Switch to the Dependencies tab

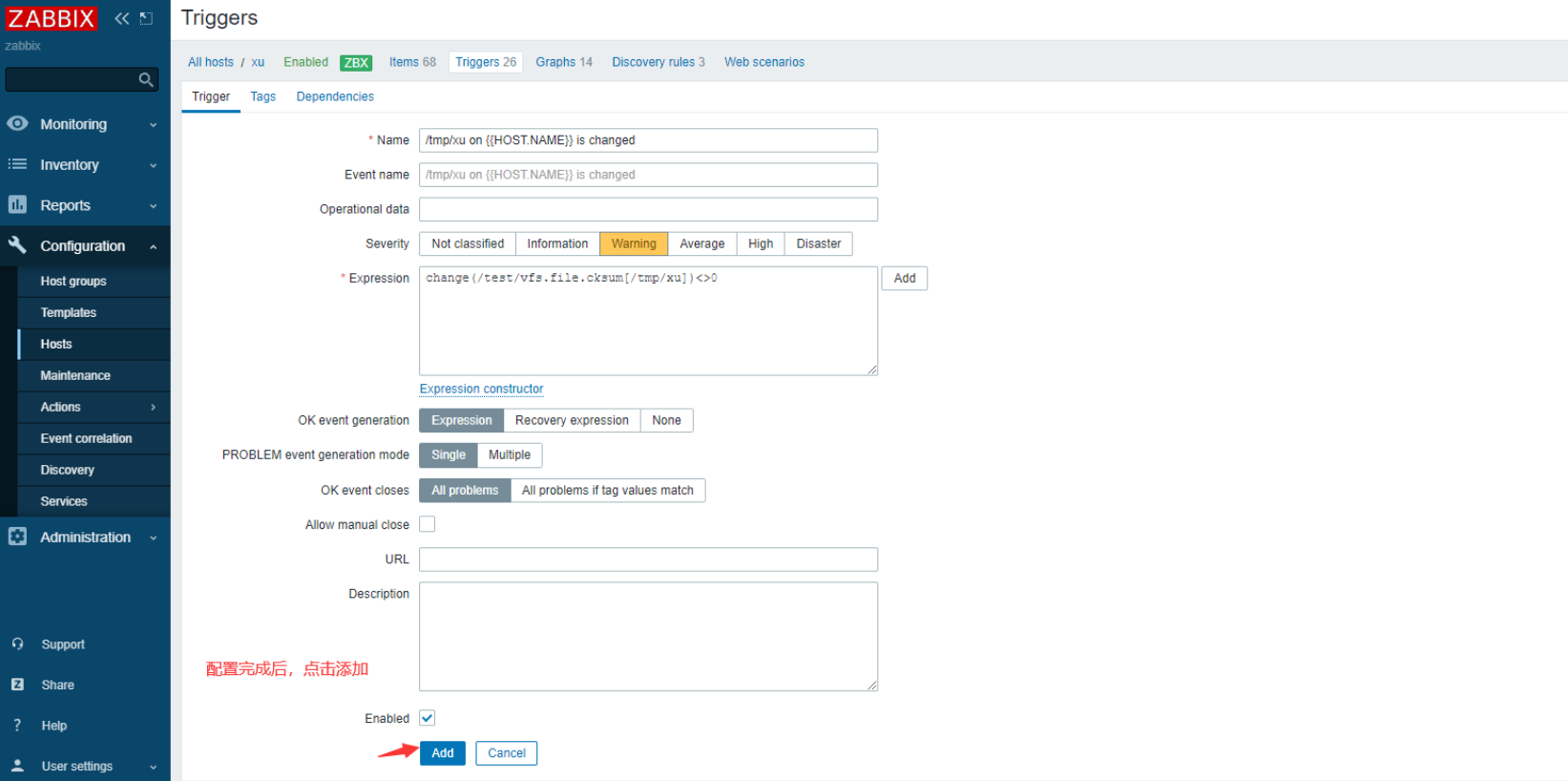(x=335, y=96)
